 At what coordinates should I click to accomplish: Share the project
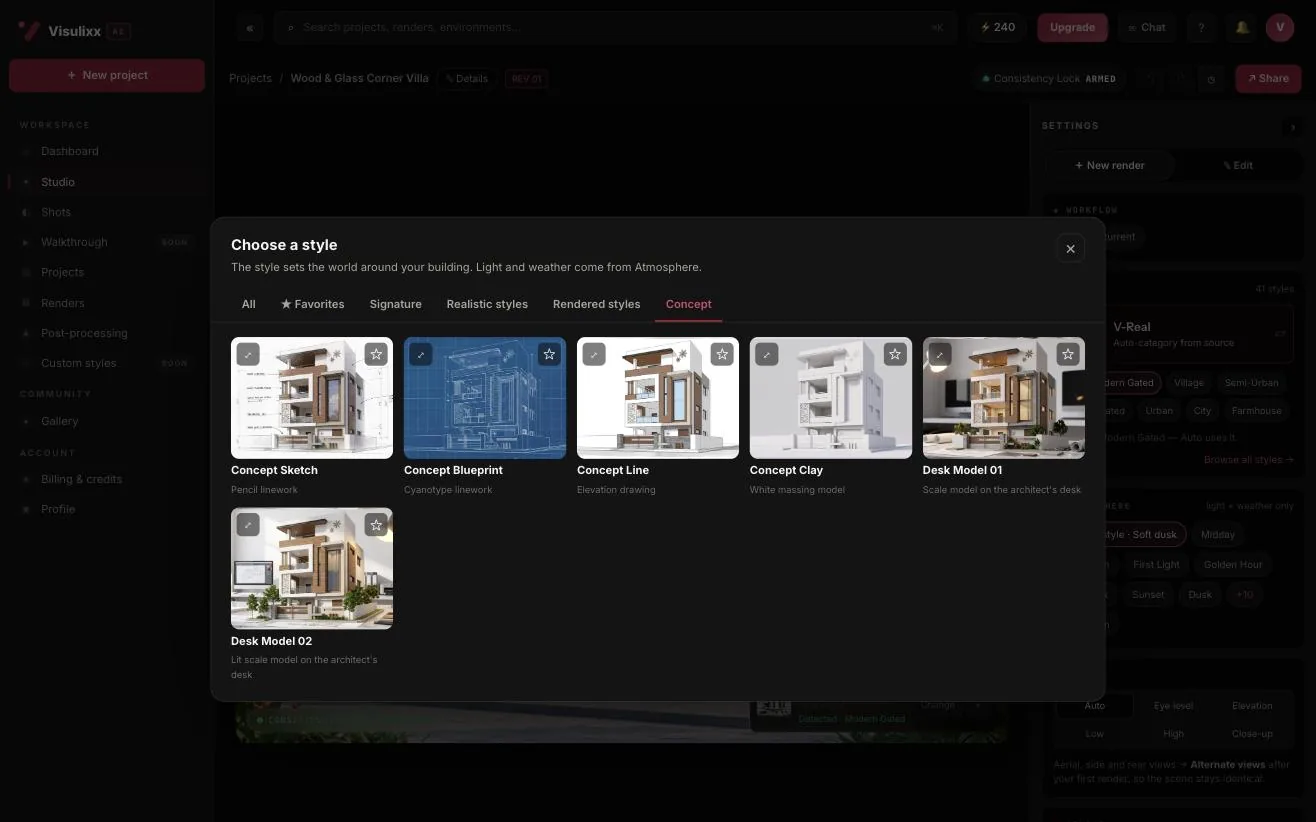pyautogui.click(x=1268, y=79)
